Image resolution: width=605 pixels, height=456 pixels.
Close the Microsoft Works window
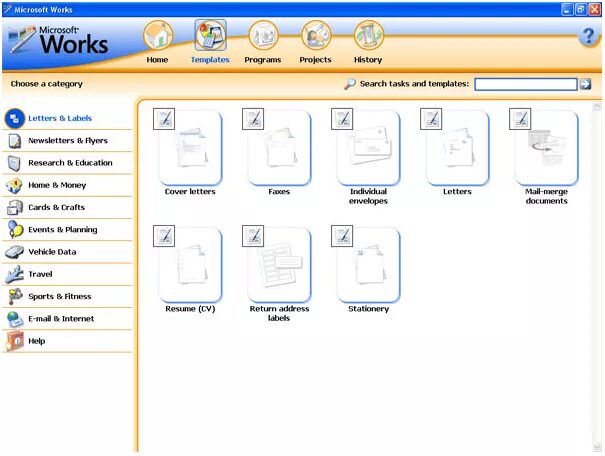594,10
